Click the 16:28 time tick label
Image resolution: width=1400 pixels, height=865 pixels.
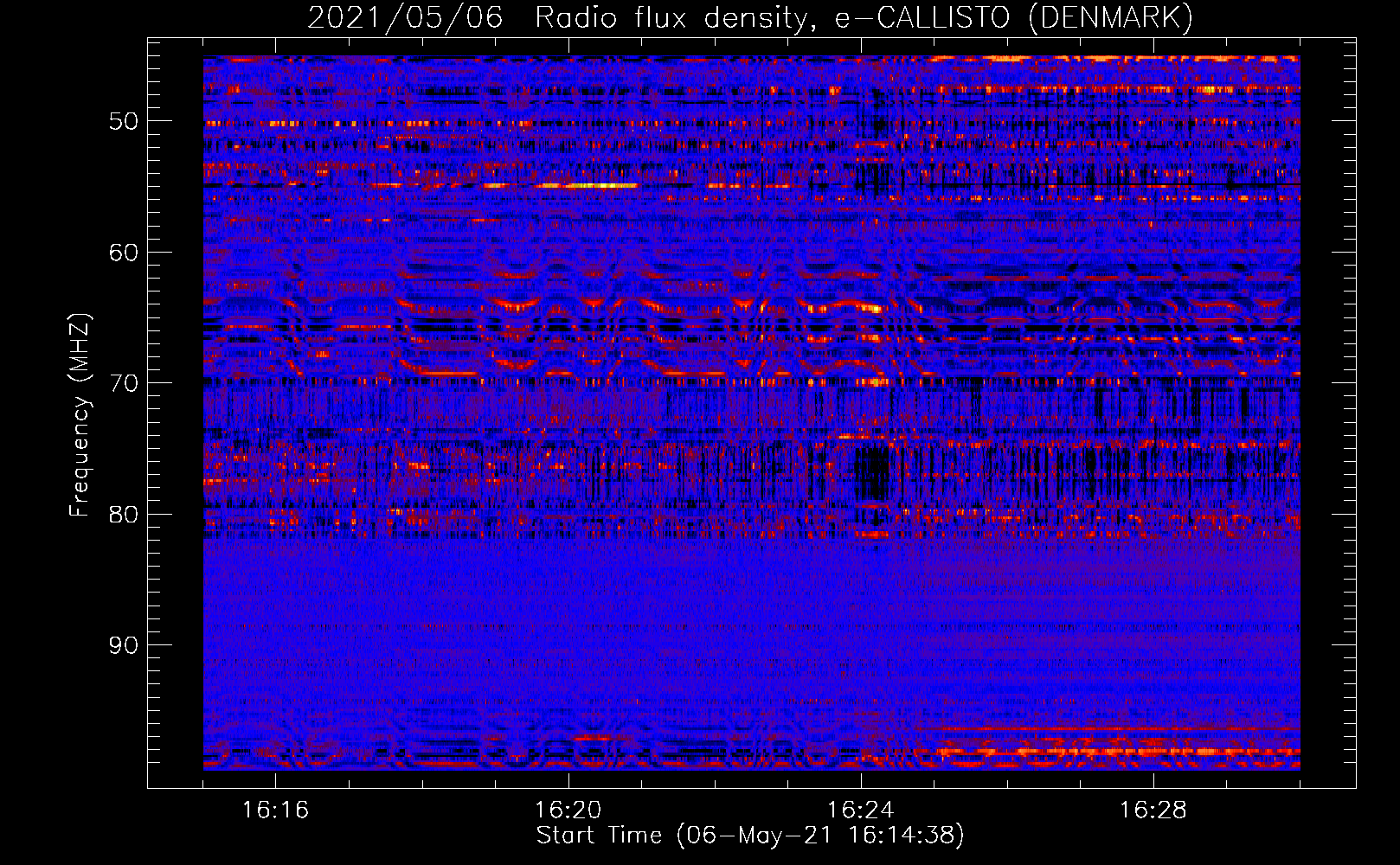[x=1153, y=811]
